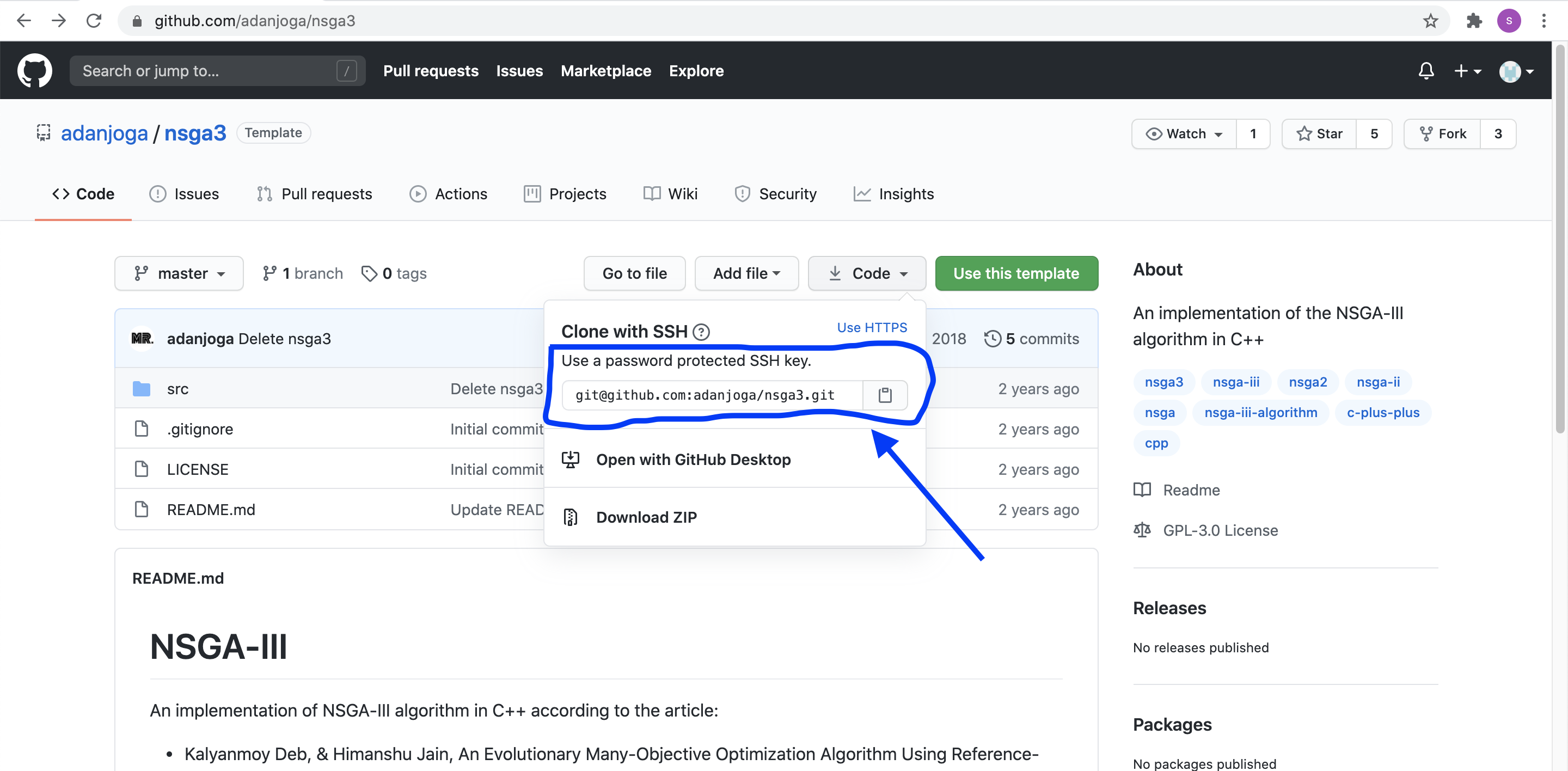Image resolution: width=1568 pixels, height=771 pixels.
Task: Click the Go to file button
Action: pos(634,274)
